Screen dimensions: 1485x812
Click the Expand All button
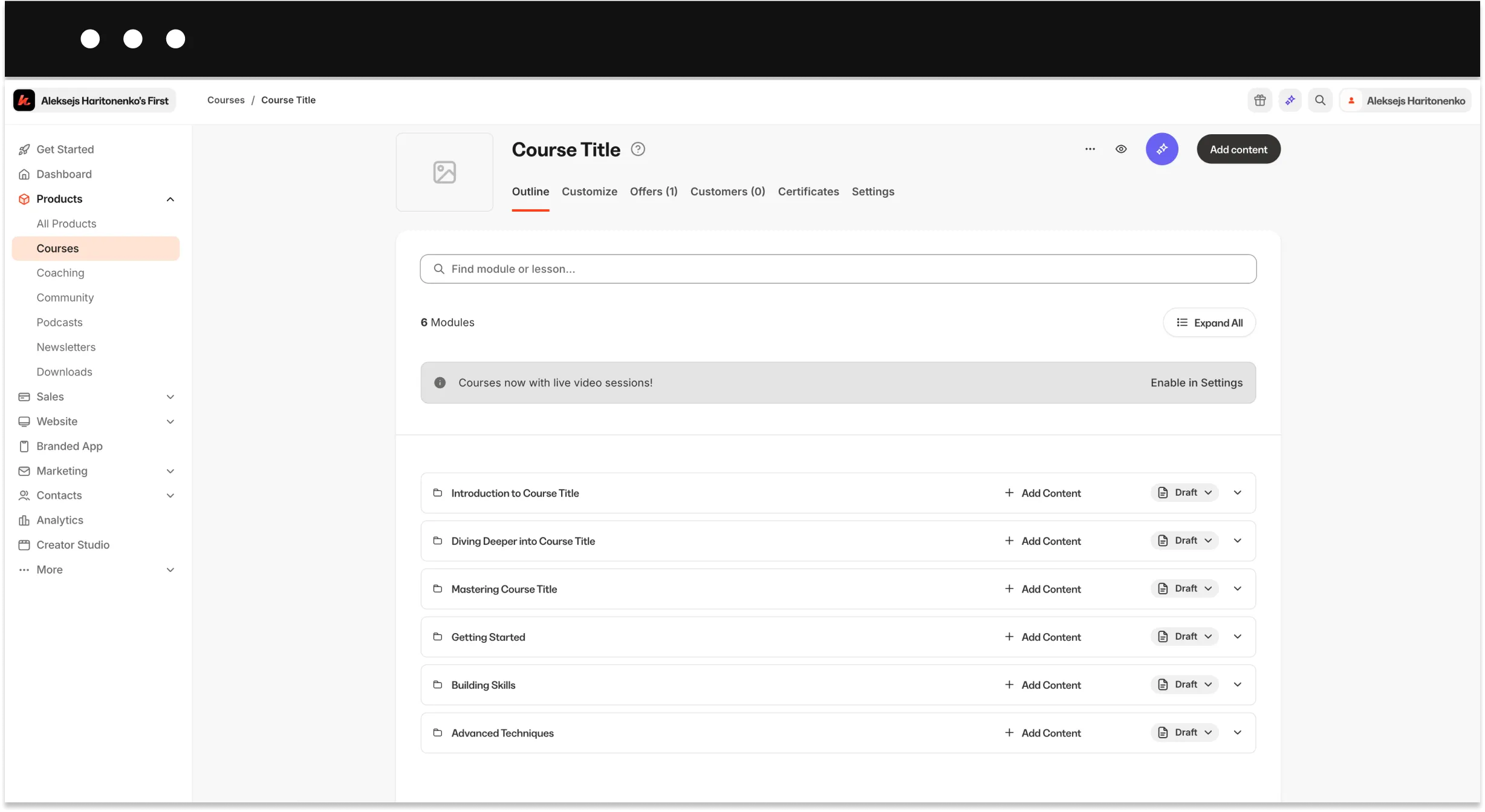coord(1209,323)
